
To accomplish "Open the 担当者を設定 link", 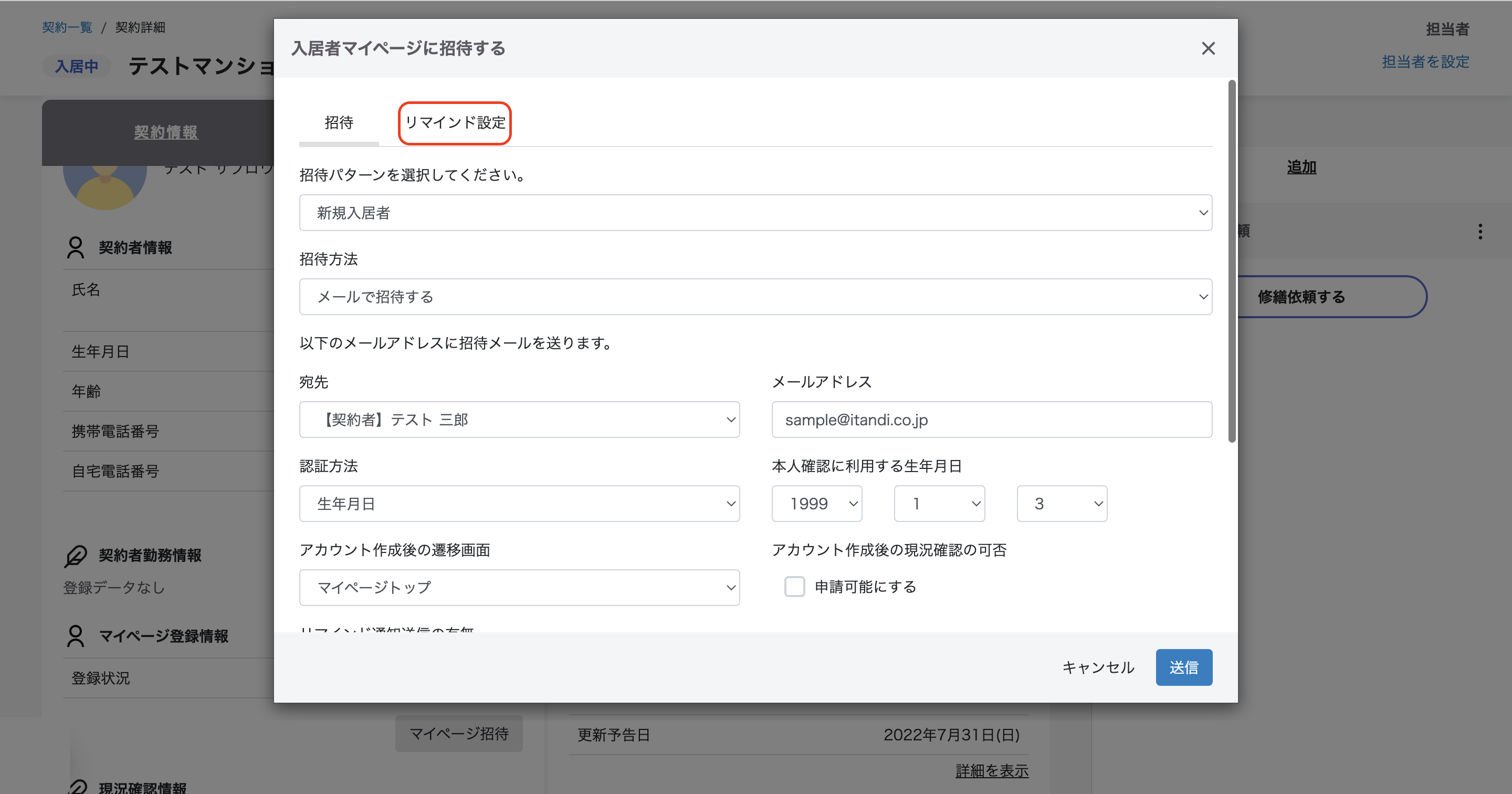I will point(1425,61).
